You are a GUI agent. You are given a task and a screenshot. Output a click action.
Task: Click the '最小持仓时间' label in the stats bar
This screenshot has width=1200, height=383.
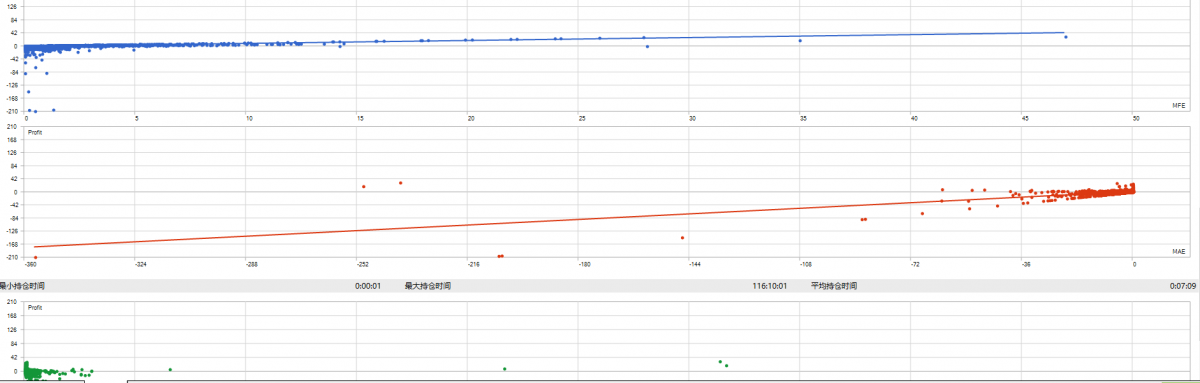pyautogui.click(x=22, y=285)
